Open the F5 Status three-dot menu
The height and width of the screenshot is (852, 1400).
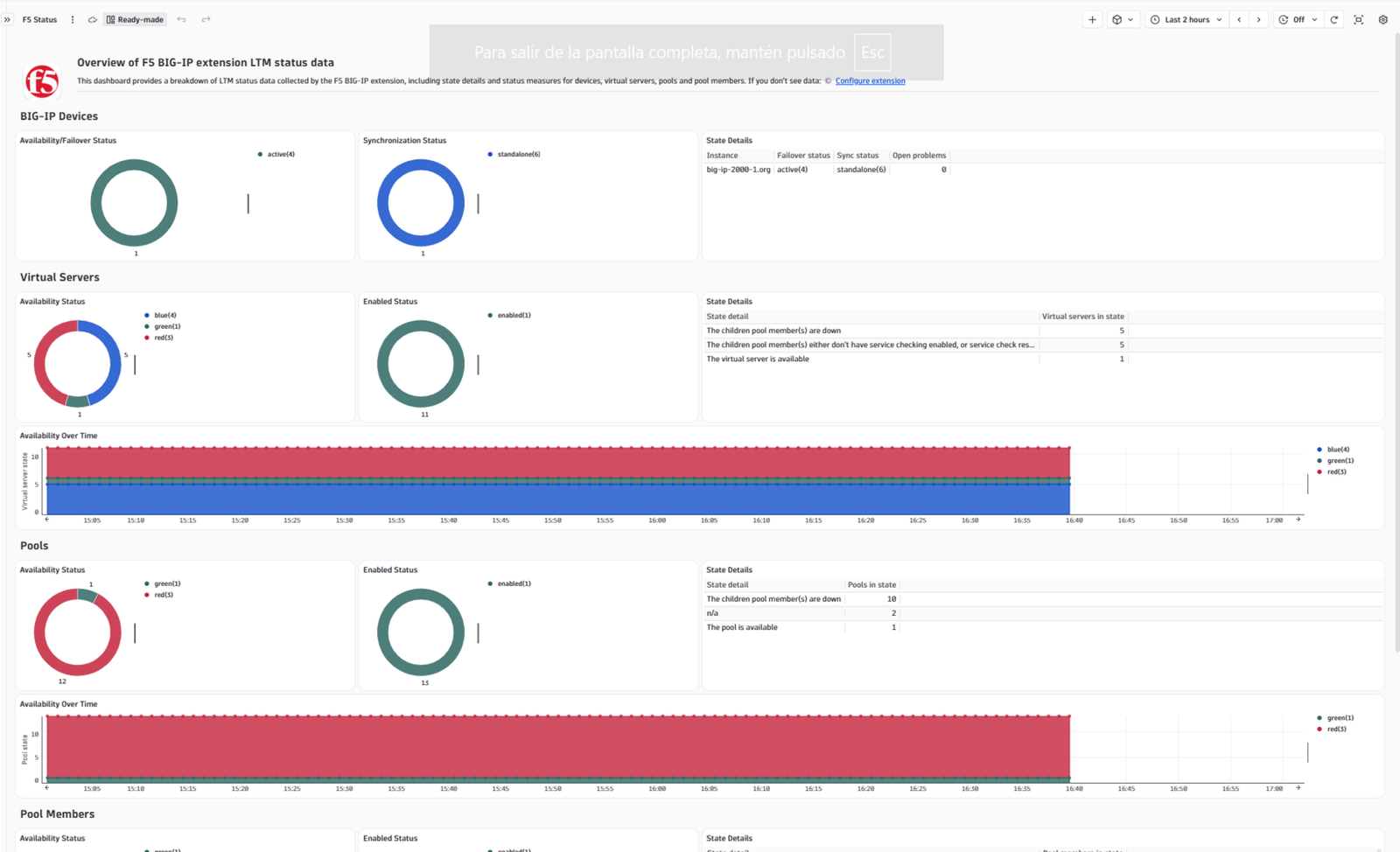point(73,19)
